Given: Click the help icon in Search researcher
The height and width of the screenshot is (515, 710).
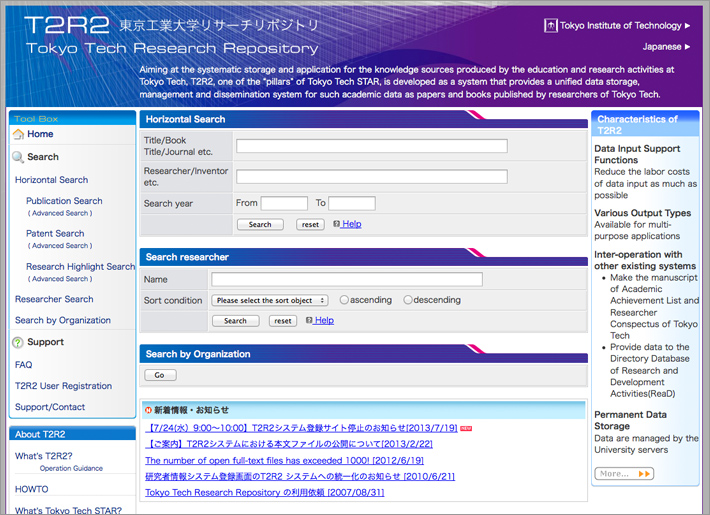Looking at the screenshot, I should (309, 320).
